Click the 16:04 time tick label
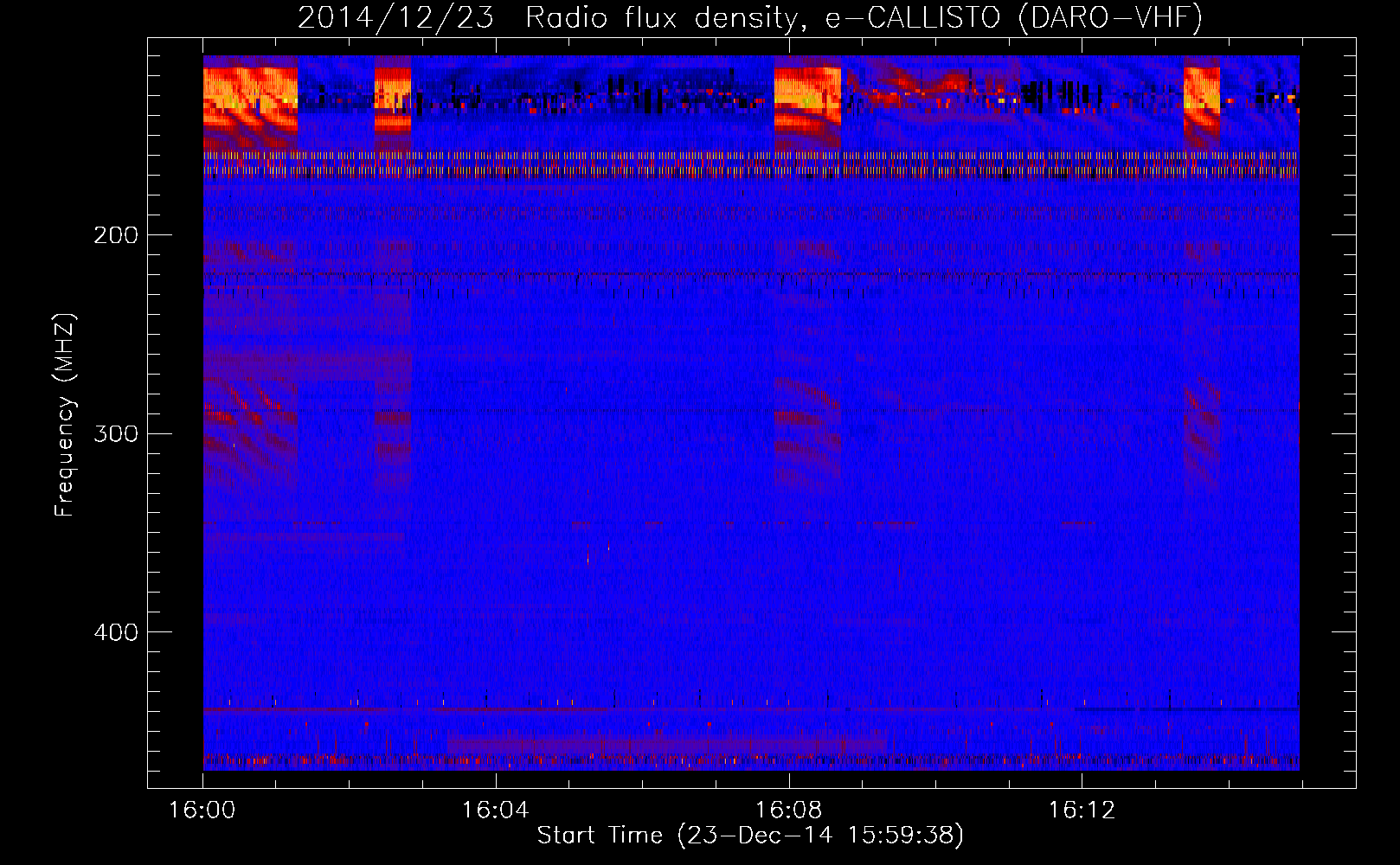Screen dimensions: 1400x865 [495, 811]
